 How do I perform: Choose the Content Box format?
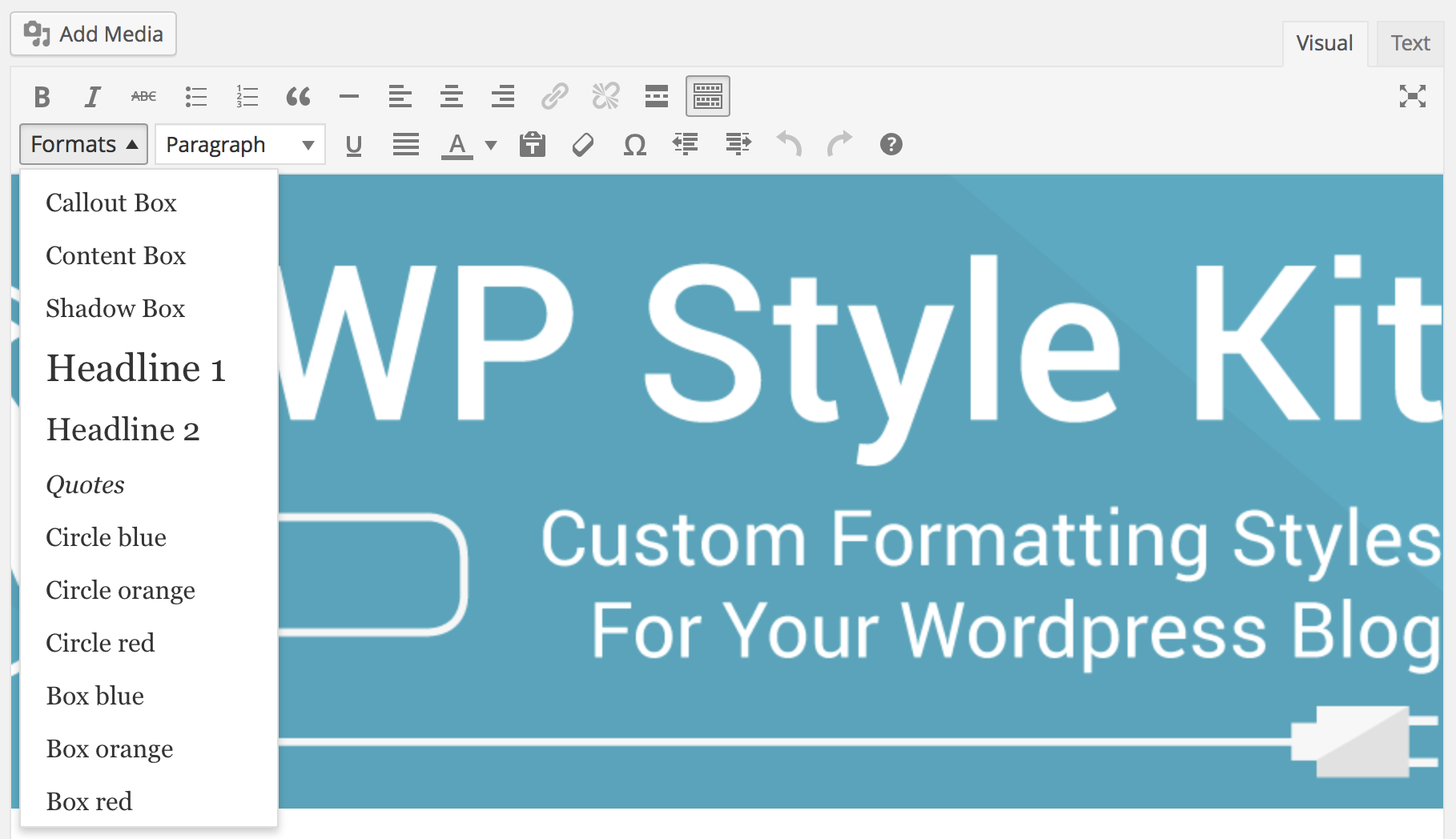pyautogui.click(x=149, y=255)
